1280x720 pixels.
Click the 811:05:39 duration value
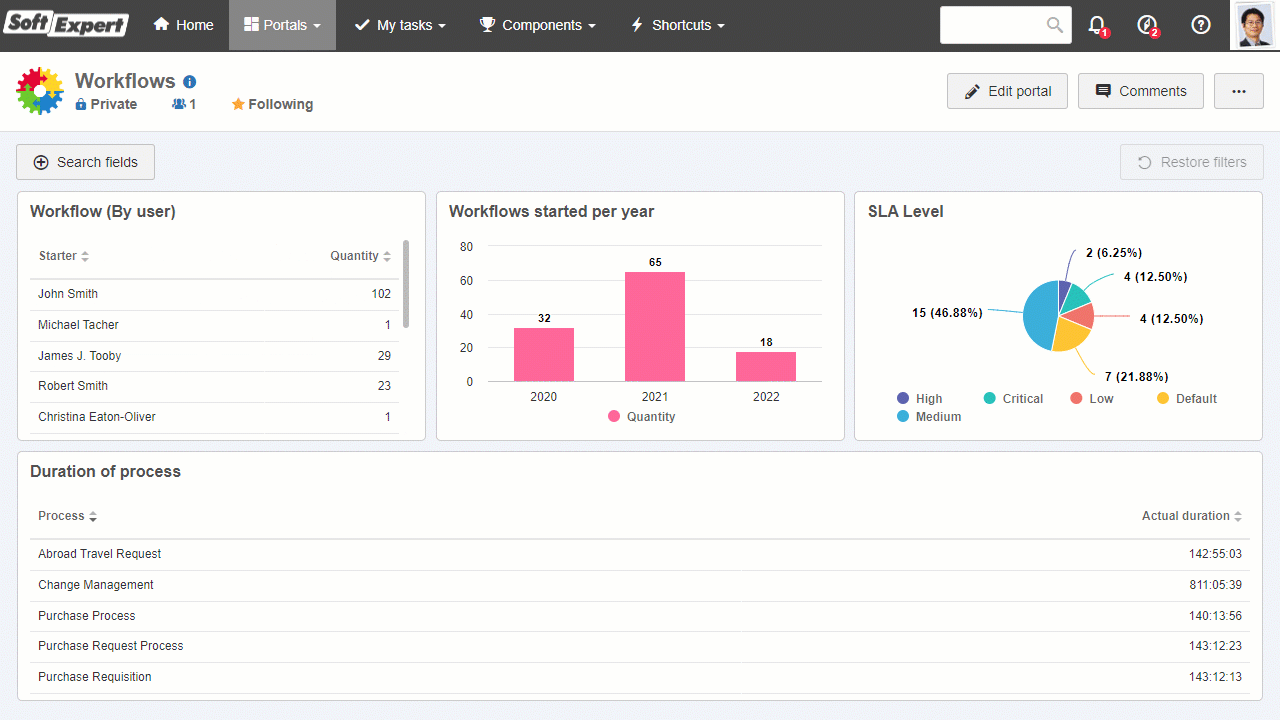click(1215, 585)
